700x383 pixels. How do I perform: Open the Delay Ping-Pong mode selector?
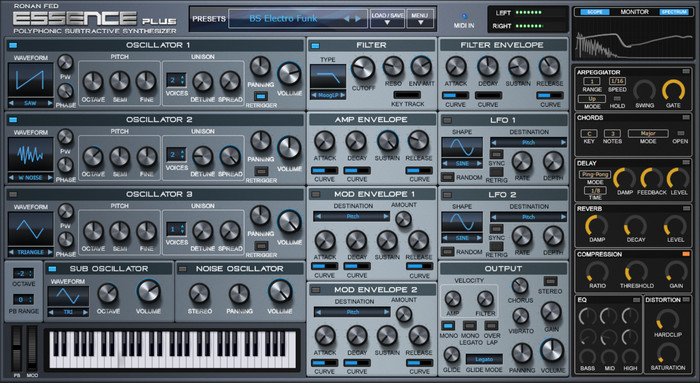pyautogui.click(x=595, y=175)
